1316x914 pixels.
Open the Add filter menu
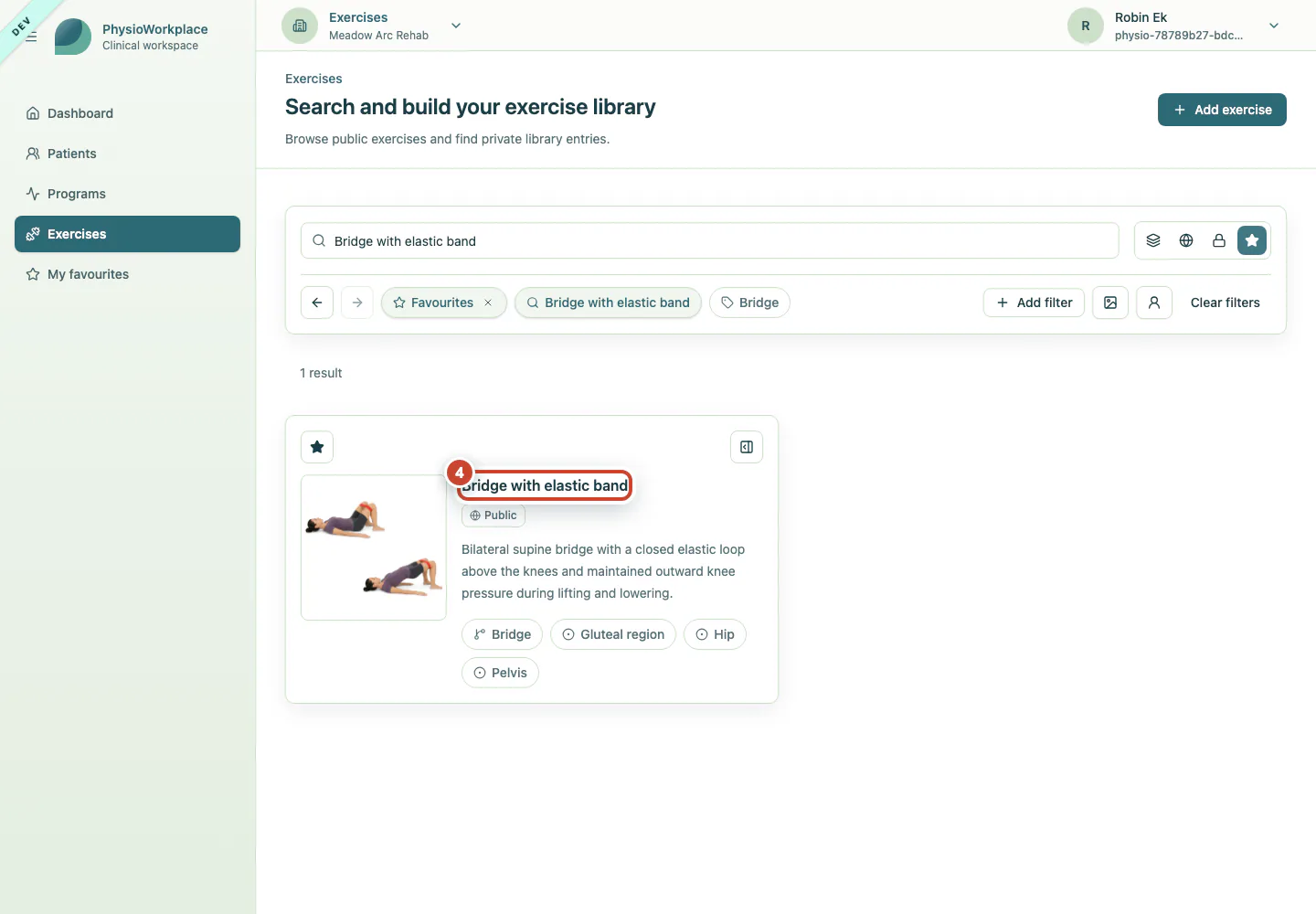[x=1034, y=303]
